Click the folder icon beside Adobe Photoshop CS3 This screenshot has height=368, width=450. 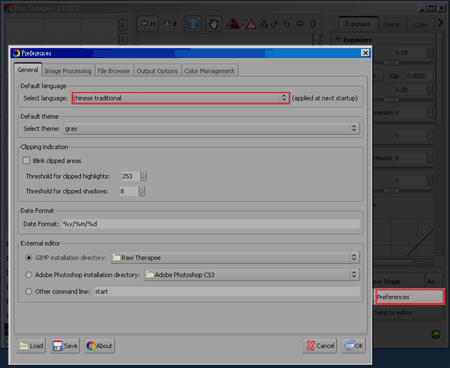[x=150, y=274]
